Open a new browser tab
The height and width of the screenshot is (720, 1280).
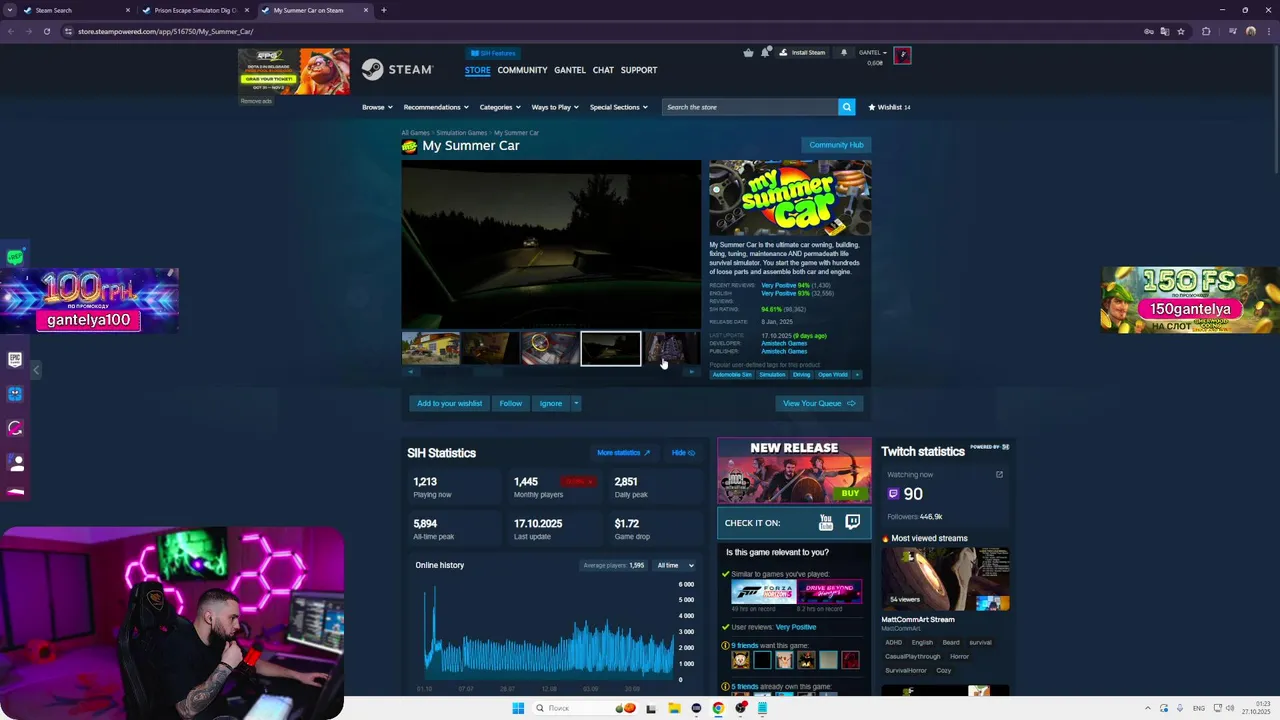click(x=383, y=10)
